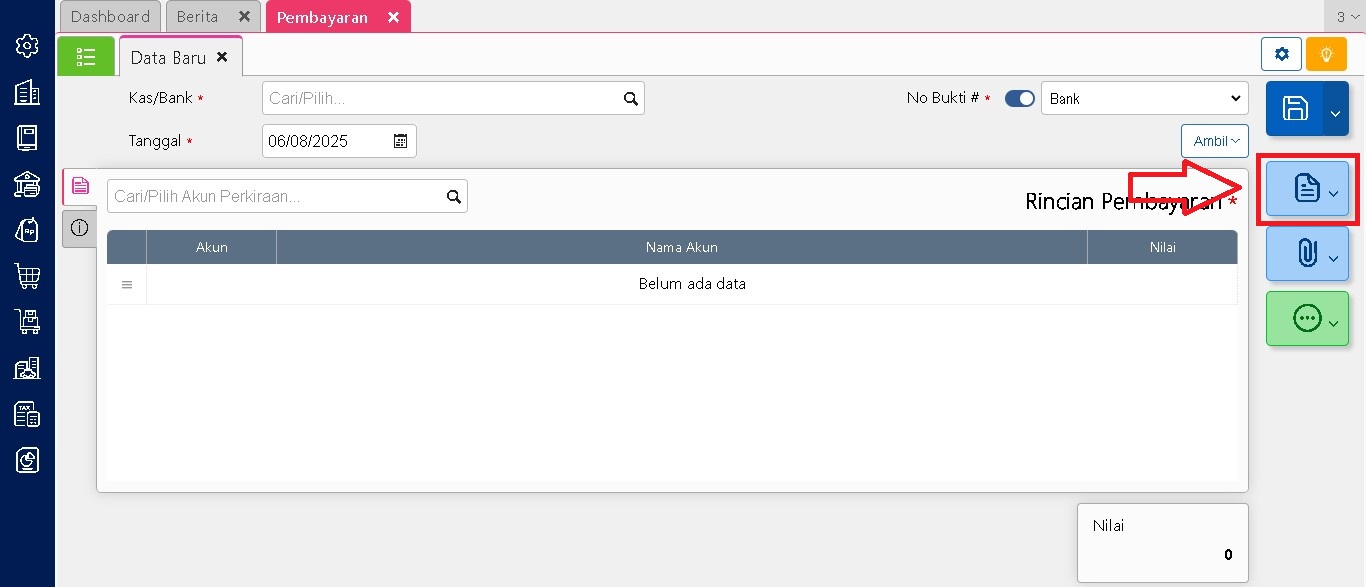Image resolution: width=1366 pixels, height=587 pixels.
Task: Click the paperclip attachment icon
Action: point(1306,254)
